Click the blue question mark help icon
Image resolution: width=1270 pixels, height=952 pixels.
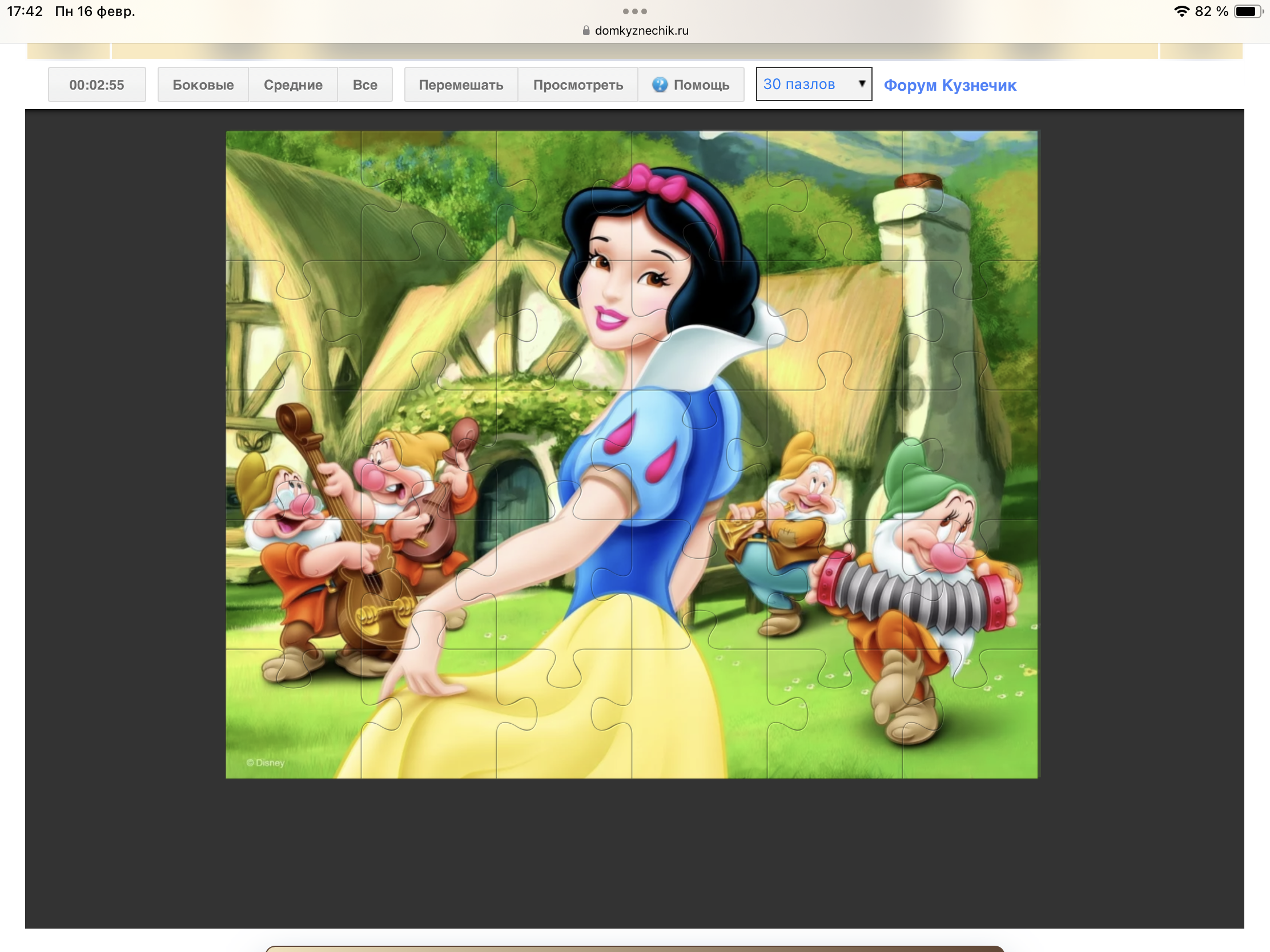(x=660, y=85)
